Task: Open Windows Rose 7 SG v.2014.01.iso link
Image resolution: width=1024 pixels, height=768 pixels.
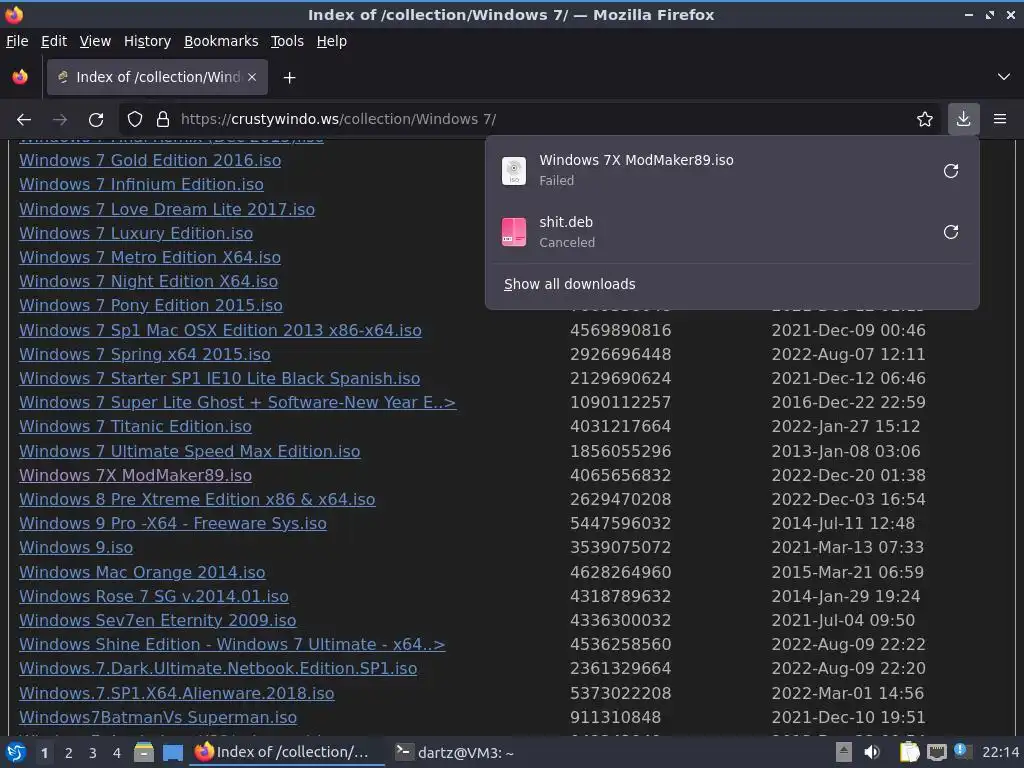Action: click(x=154, y=597)
